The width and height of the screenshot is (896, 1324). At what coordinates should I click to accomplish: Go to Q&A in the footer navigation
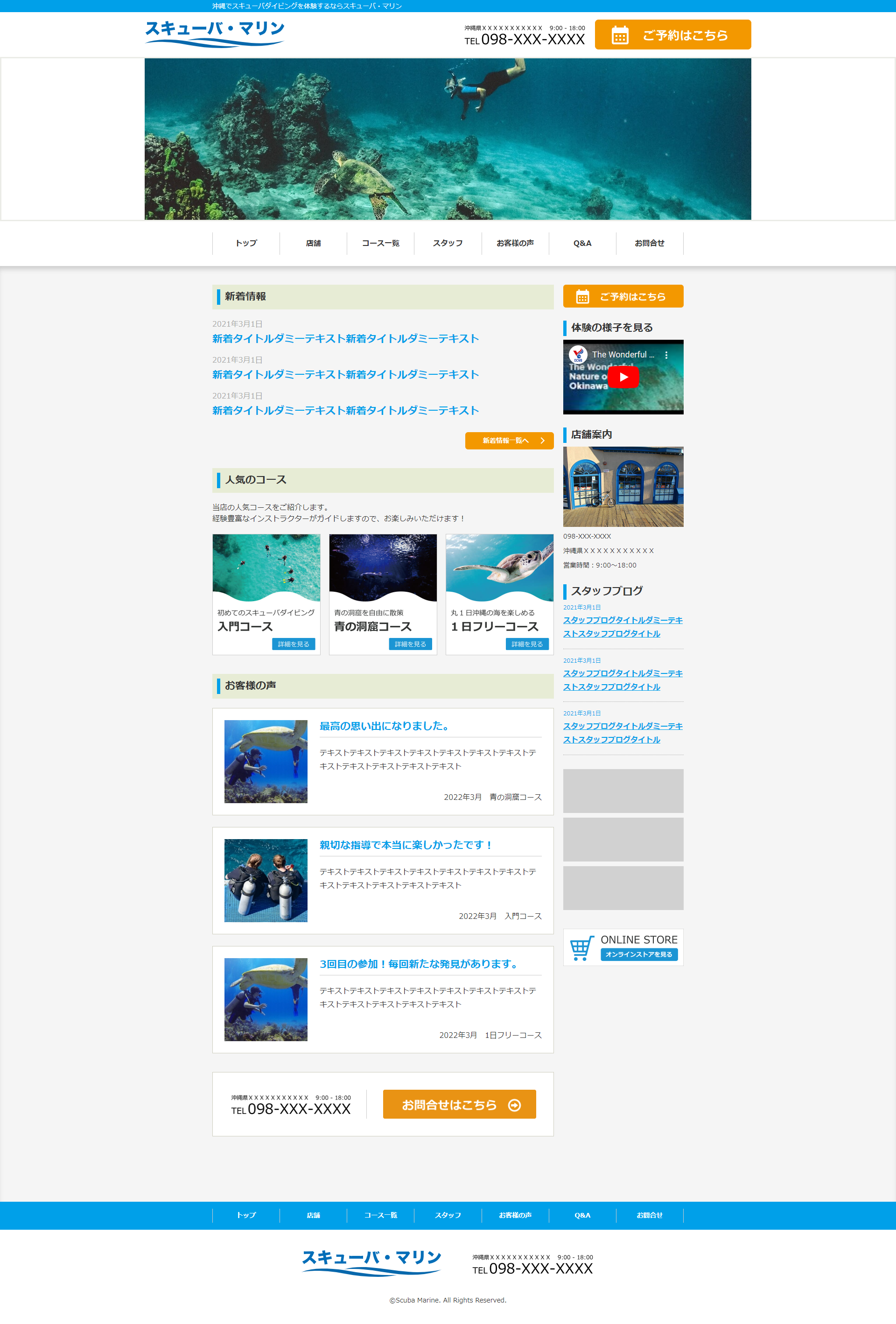tap(582, 1215)
